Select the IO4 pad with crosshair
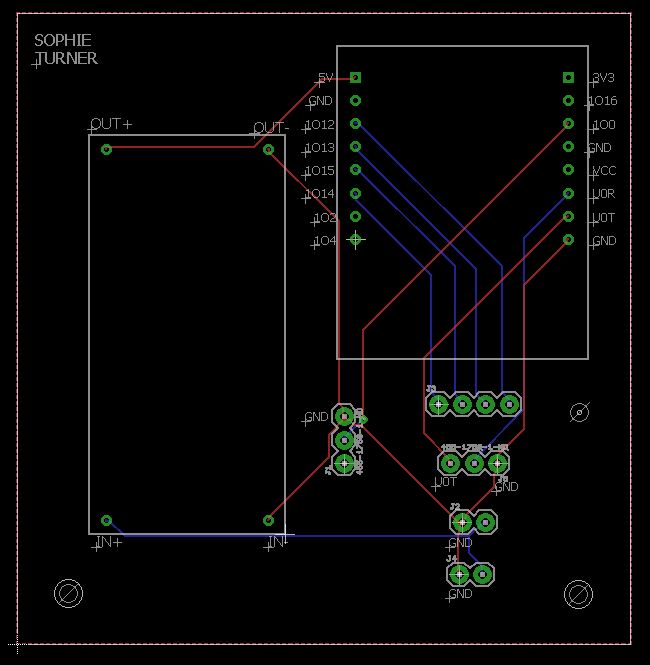This screenshot has height=665, width=650. coord(355,239)
